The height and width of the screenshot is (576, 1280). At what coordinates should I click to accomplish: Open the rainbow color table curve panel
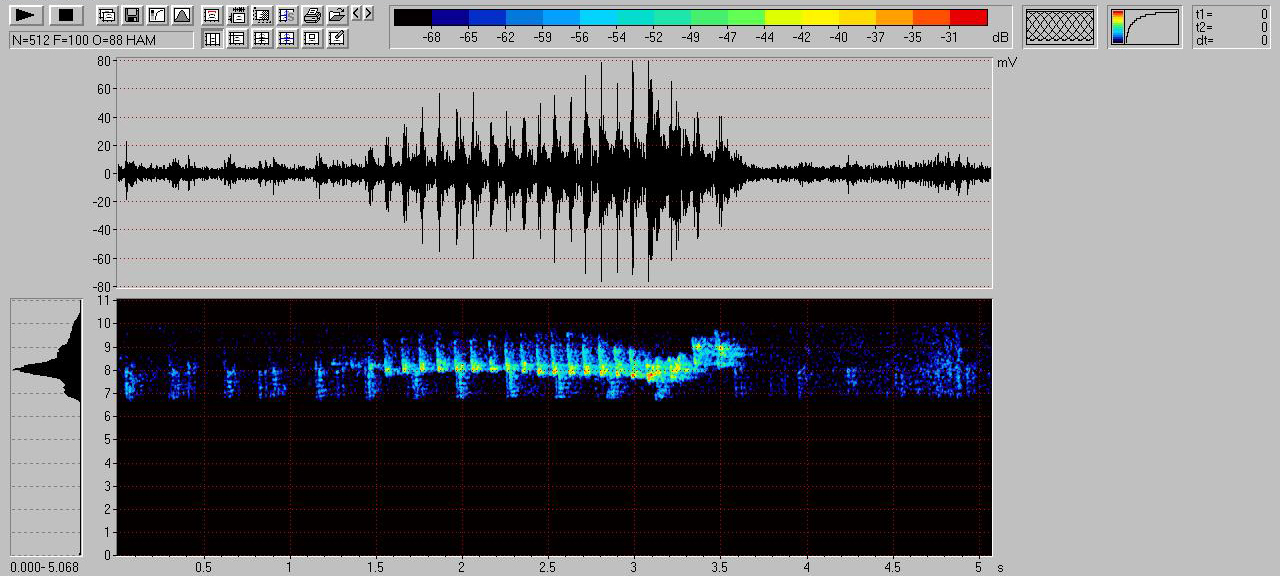[x=1145, y=27]
